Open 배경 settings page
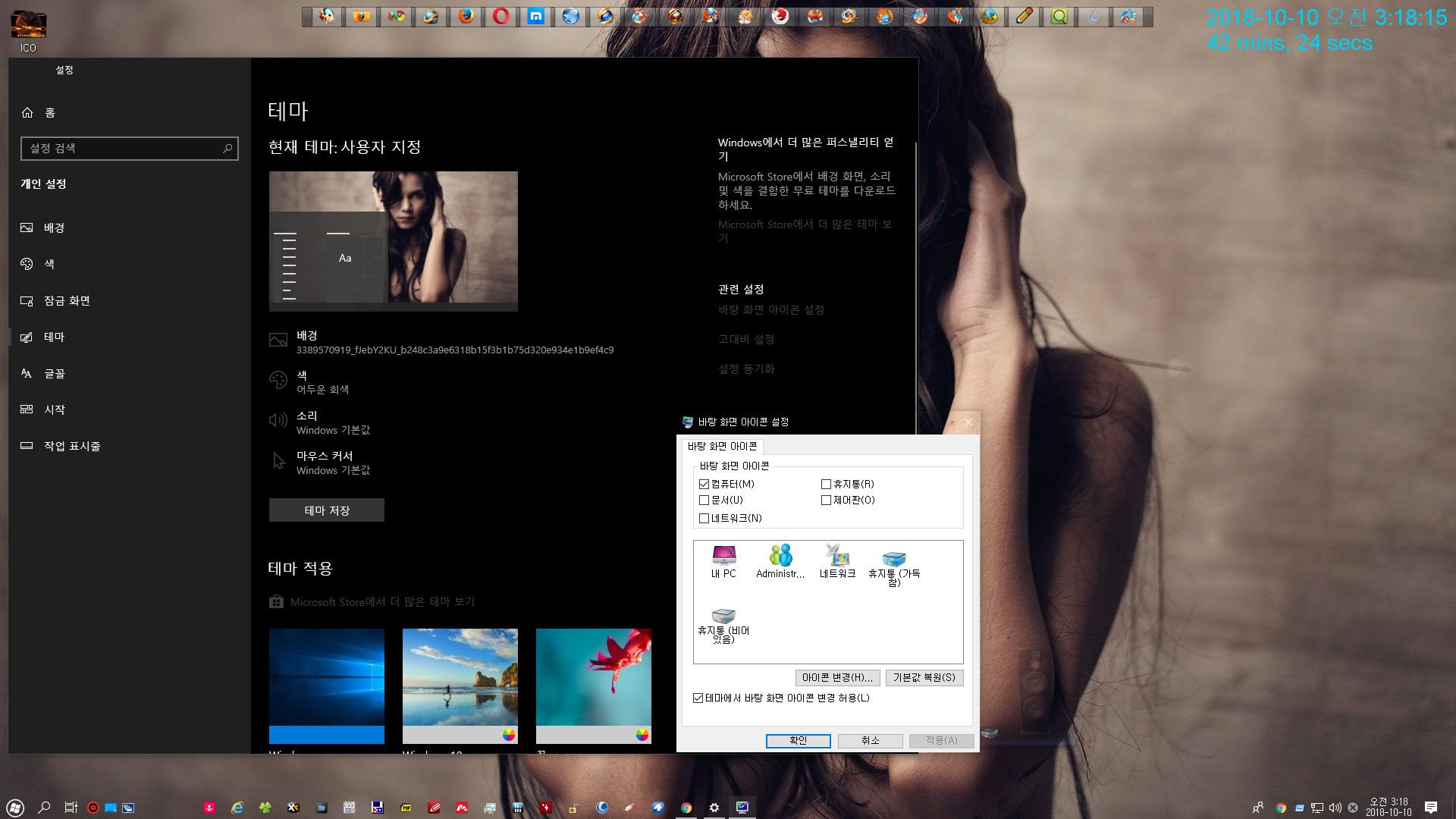 coord(129,227)
